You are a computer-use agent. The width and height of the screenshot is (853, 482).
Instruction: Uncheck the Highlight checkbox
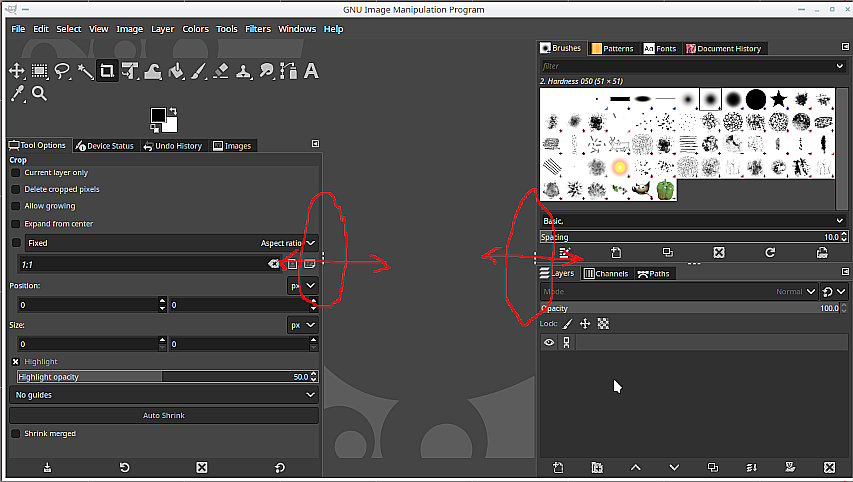(16, 362)
